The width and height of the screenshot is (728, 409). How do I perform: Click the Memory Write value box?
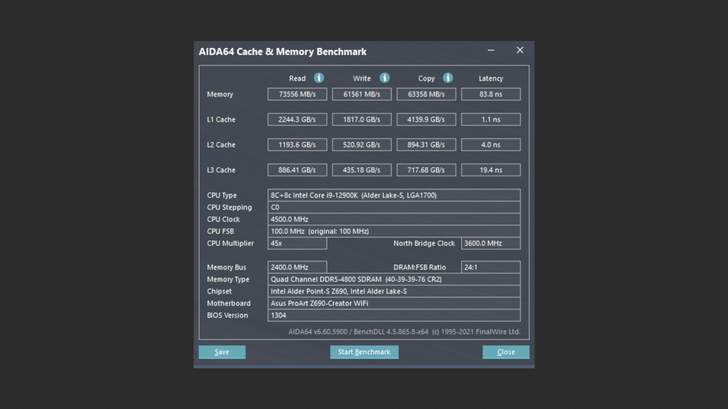[362, 94]
